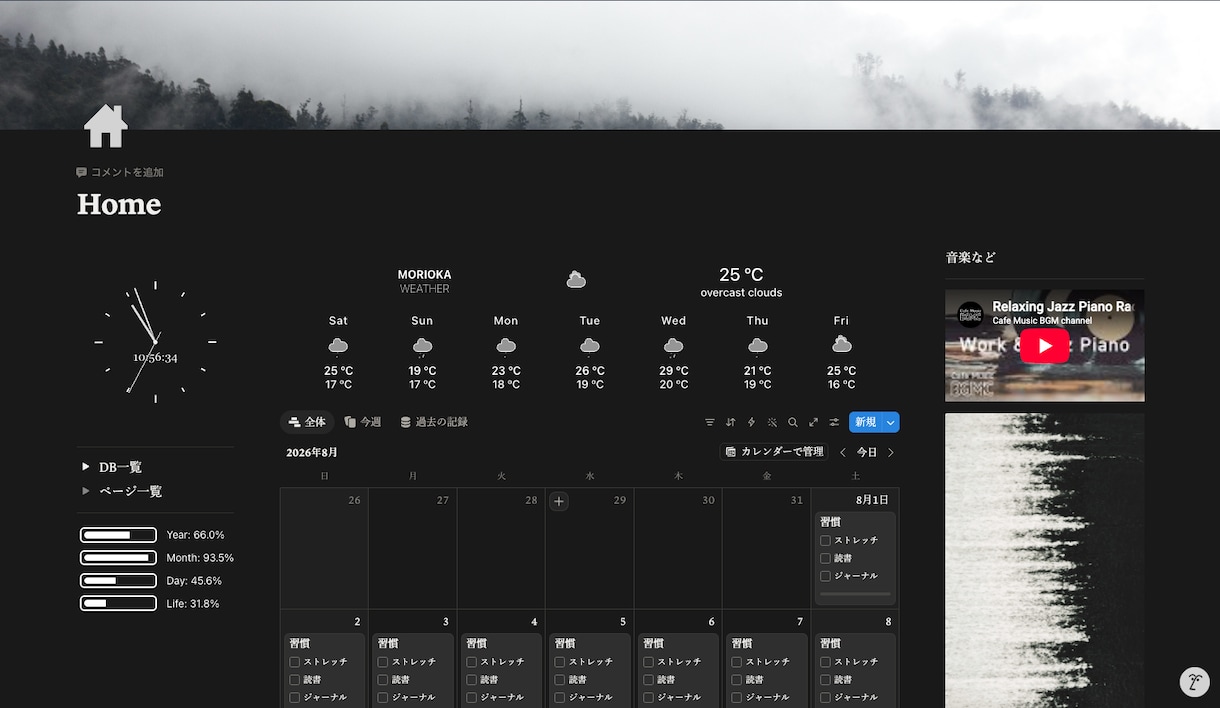This screenshot has width=1220, height=708.
Task: Click the Month 93.5% progress bar
Action: pyautogui.click(x=118, y=558)
